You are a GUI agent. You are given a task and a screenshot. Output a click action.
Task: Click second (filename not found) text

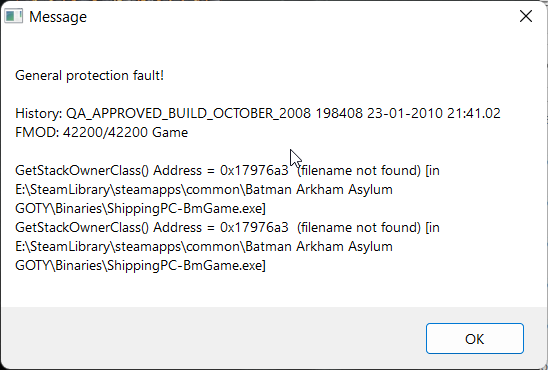(359, 227)
